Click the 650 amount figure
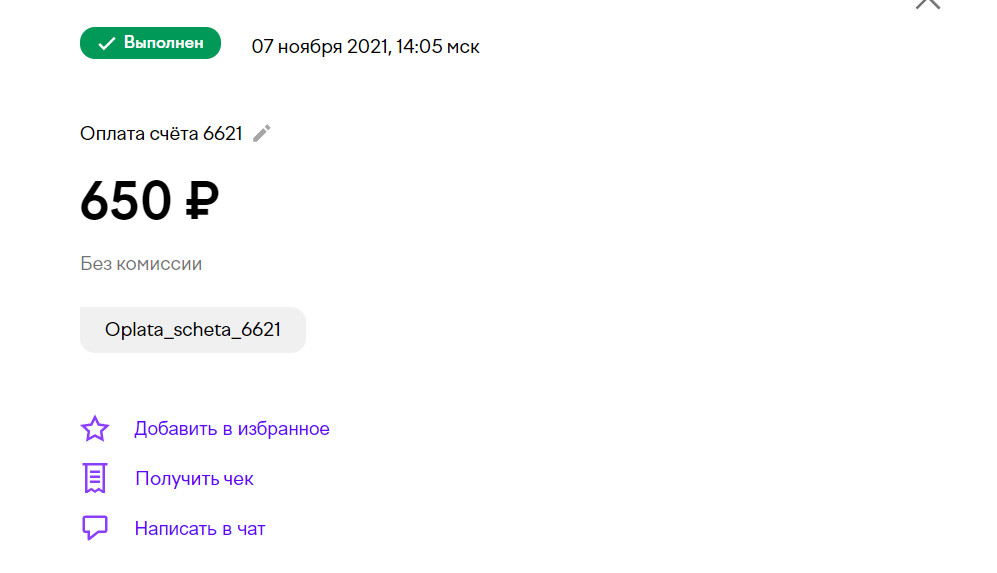The width and height of the screenshot is (997, 573). coord(126,200)
